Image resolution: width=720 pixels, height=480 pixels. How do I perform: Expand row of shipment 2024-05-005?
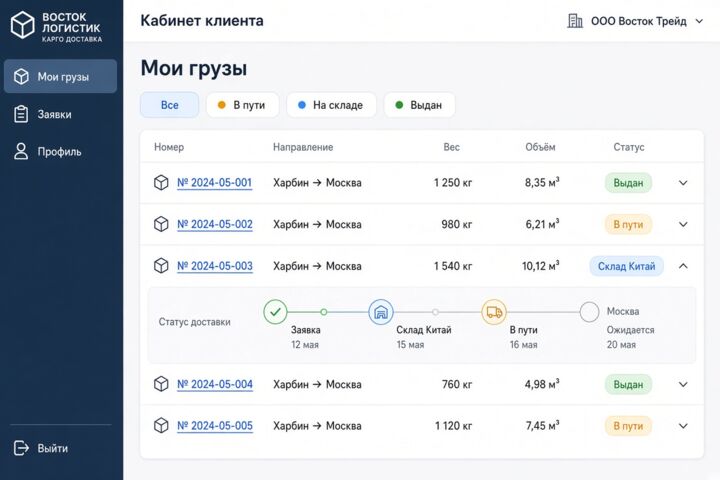(x=683, y=426)
